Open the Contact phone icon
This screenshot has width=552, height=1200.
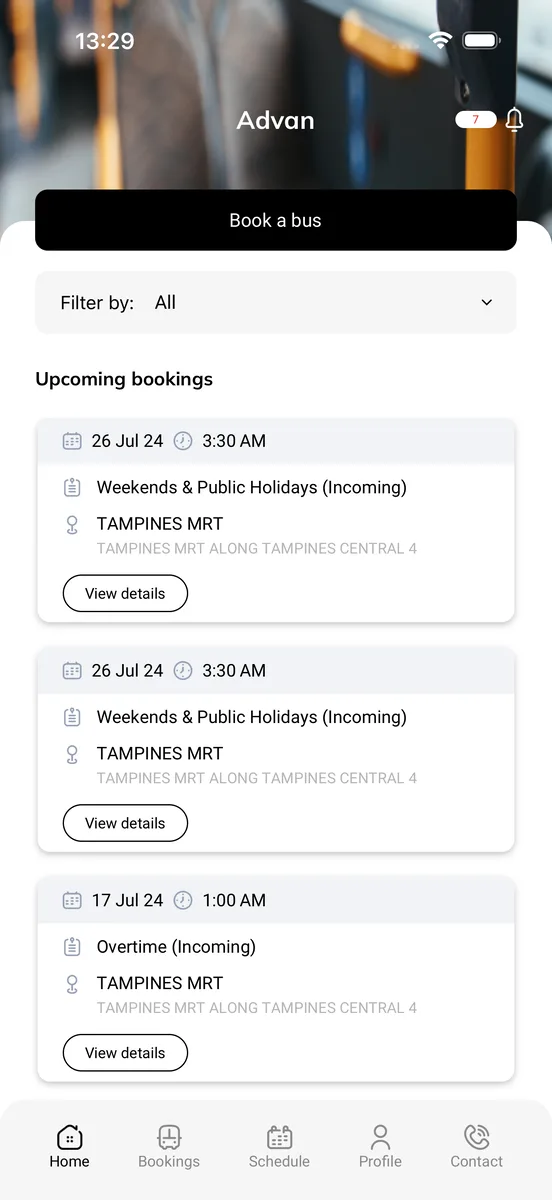coord(477,1137)
